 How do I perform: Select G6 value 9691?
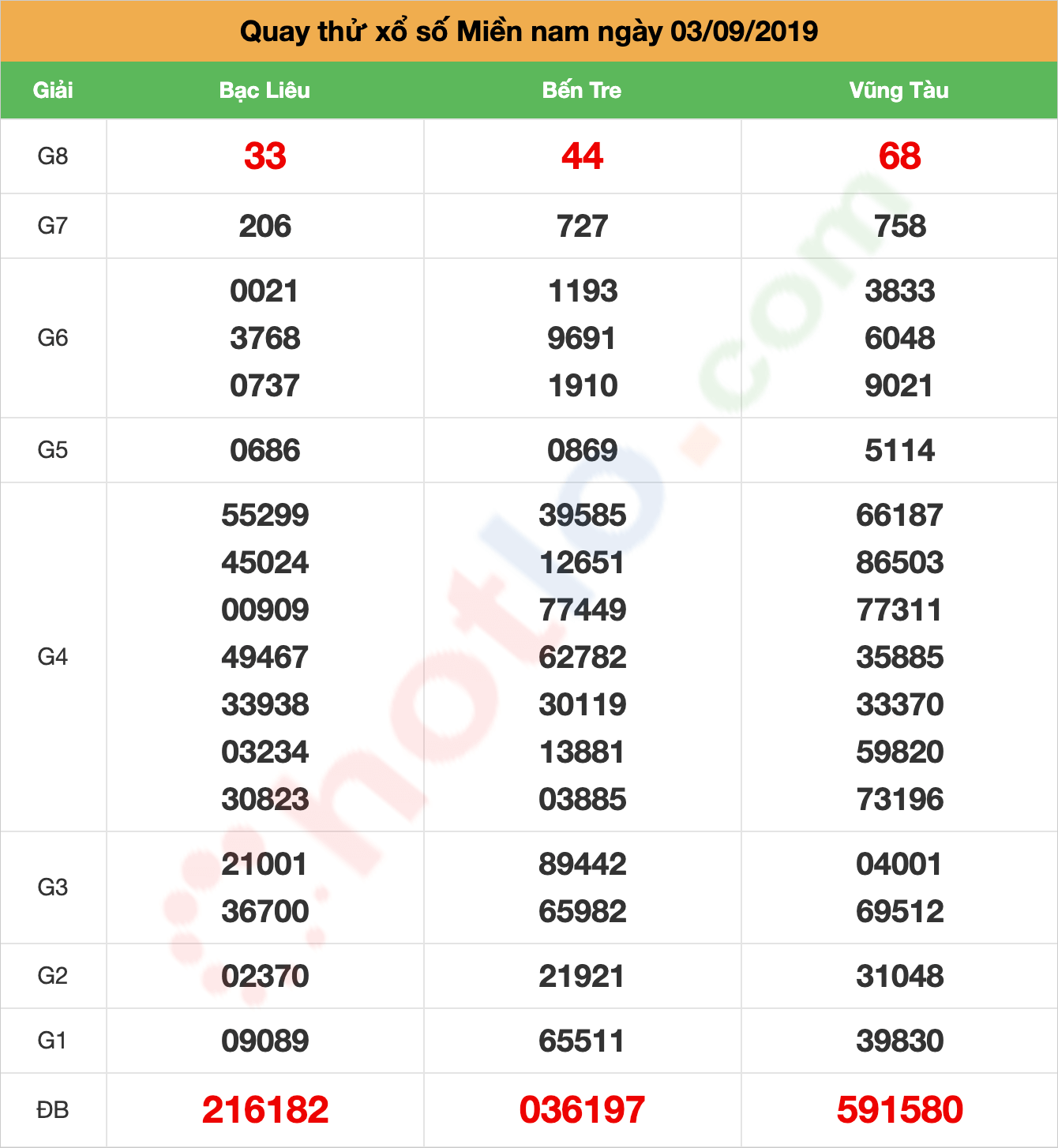coord(582,339)
